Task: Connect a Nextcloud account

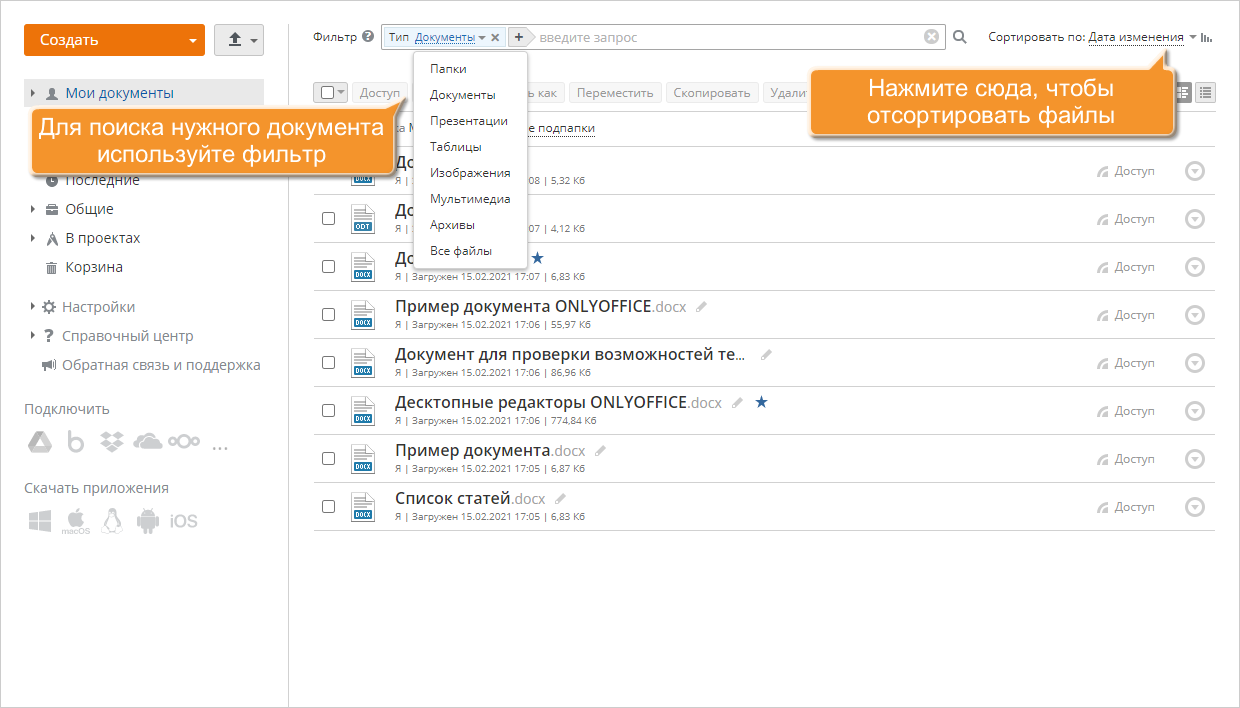Action: tap(184, 441)
